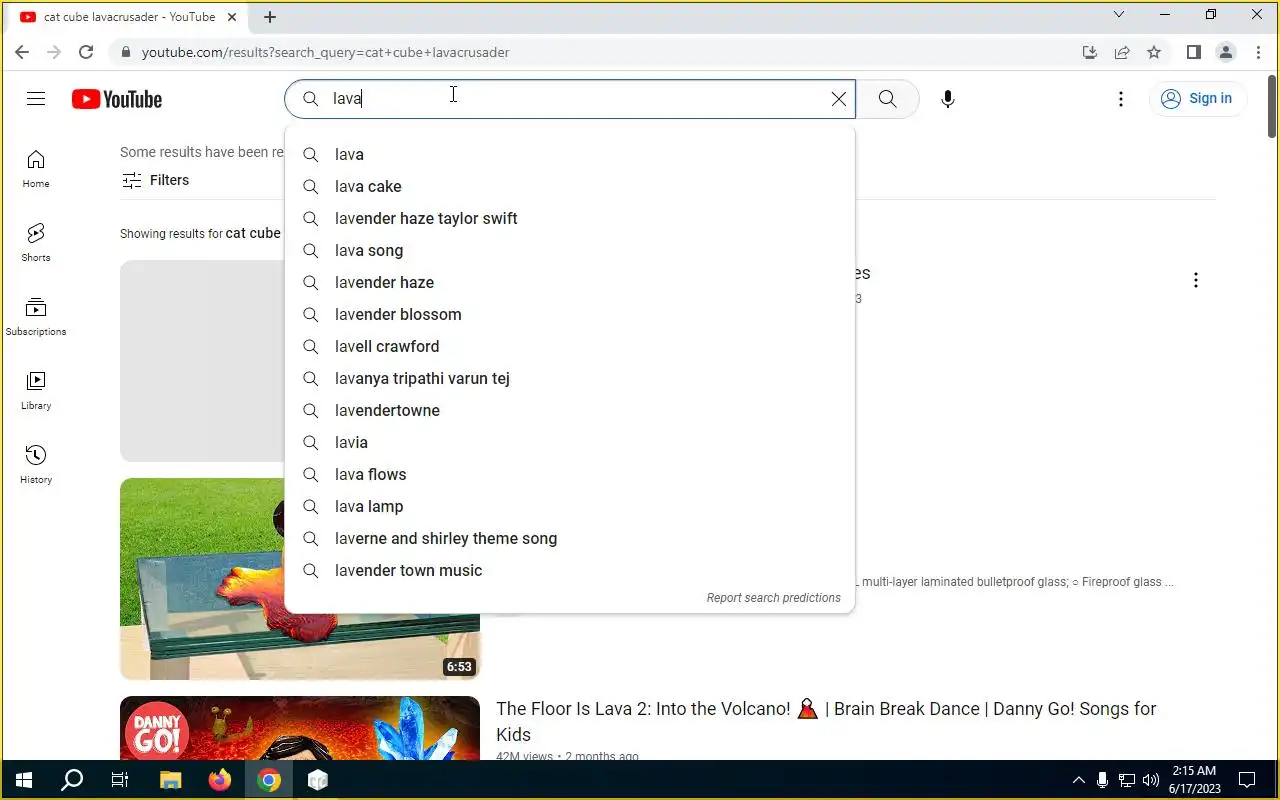Clear the search box with X
Image resolution: width=1280 pixels, height=800 pixels.
click(x=838, y=99)
